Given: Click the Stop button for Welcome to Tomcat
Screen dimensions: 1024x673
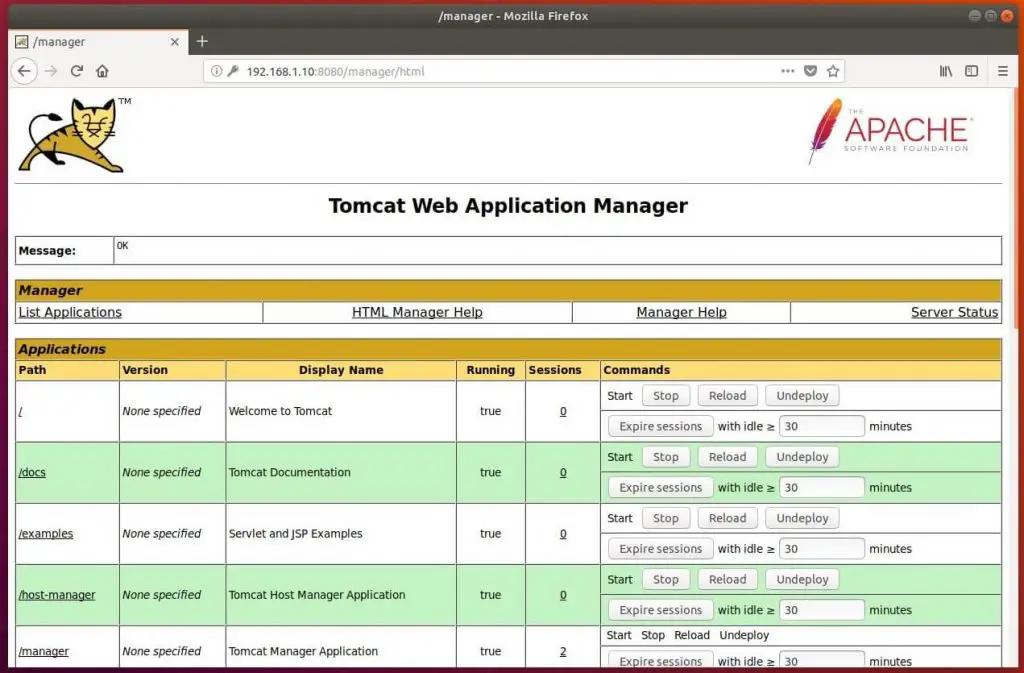Looking at the screenshot, I should pos(665,396).
